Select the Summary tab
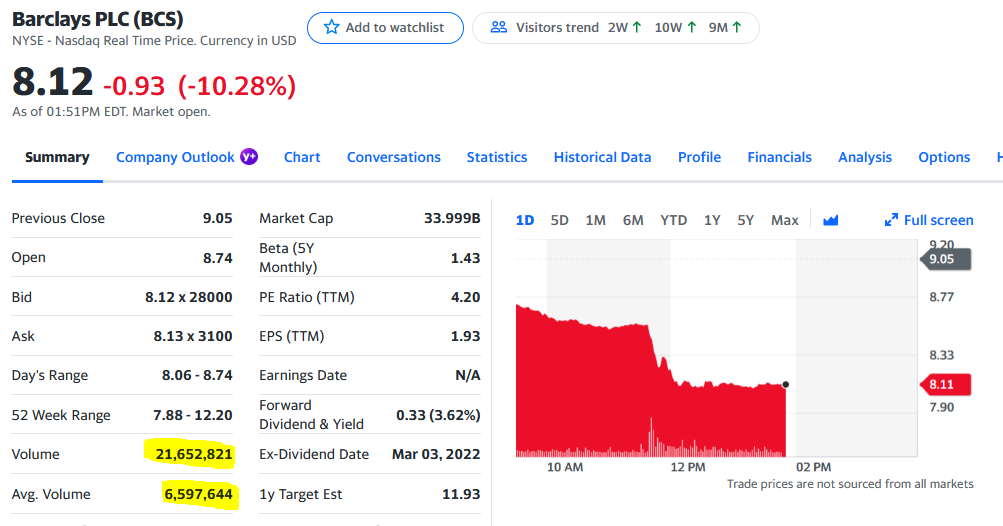This screenshot has width=1003, height=526. 57,157
